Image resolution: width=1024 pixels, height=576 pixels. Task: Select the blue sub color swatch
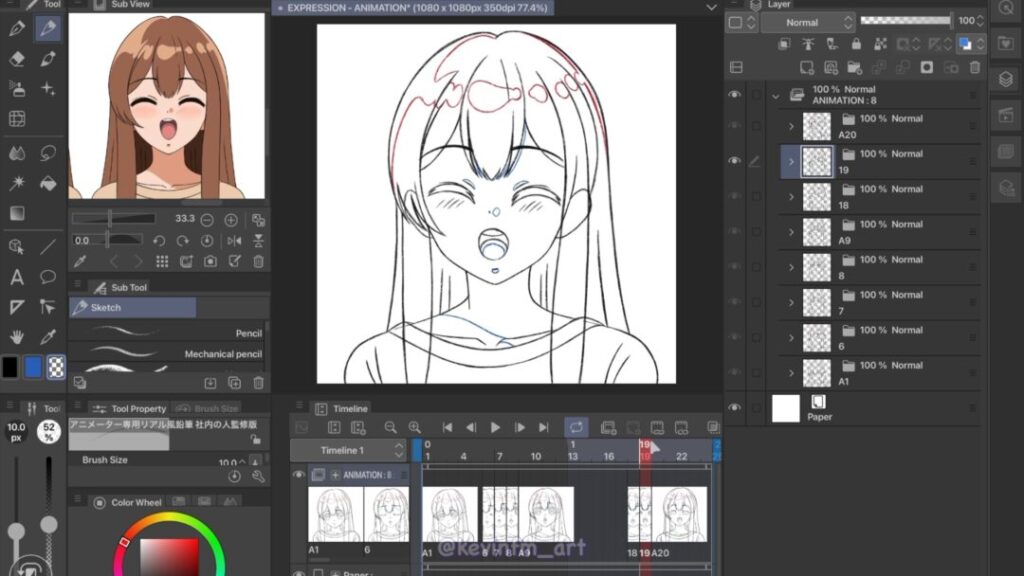(33, 367)
